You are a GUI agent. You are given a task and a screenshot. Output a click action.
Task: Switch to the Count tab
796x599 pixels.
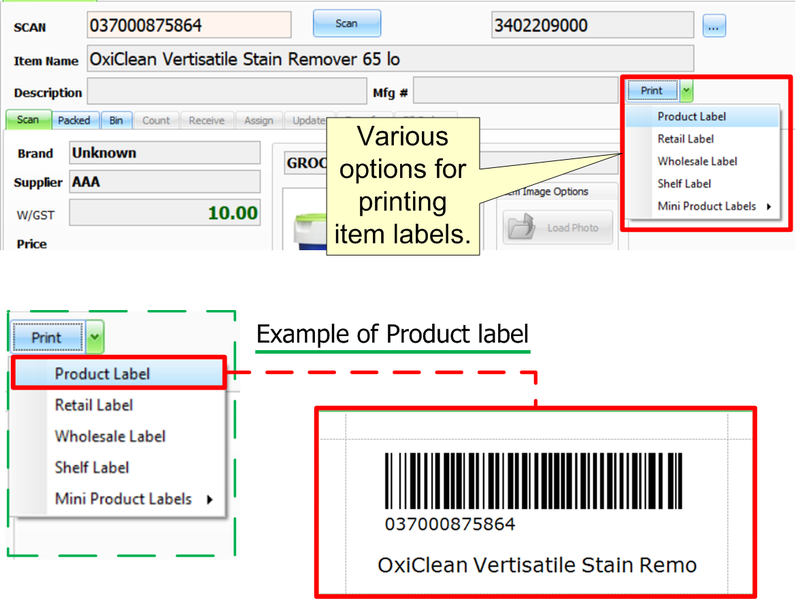pos(156,120)
